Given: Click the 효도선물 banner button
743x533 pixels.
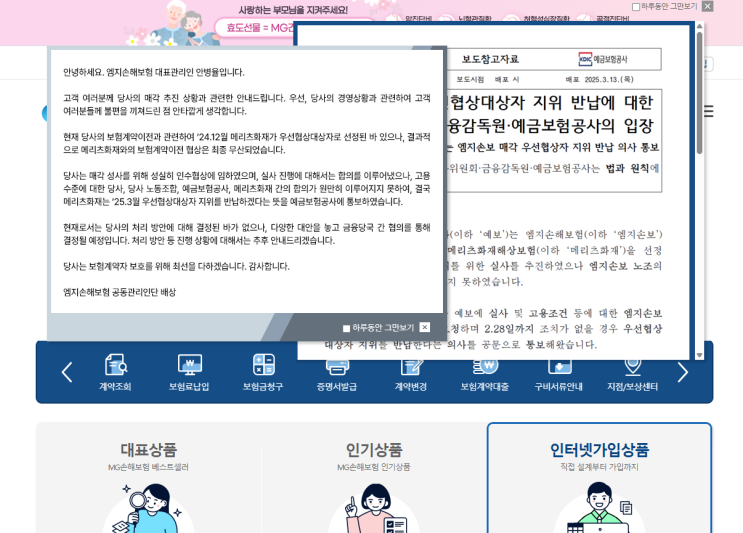Looking at the screenshot, I should pyautogui.click(x=258, y=27).
